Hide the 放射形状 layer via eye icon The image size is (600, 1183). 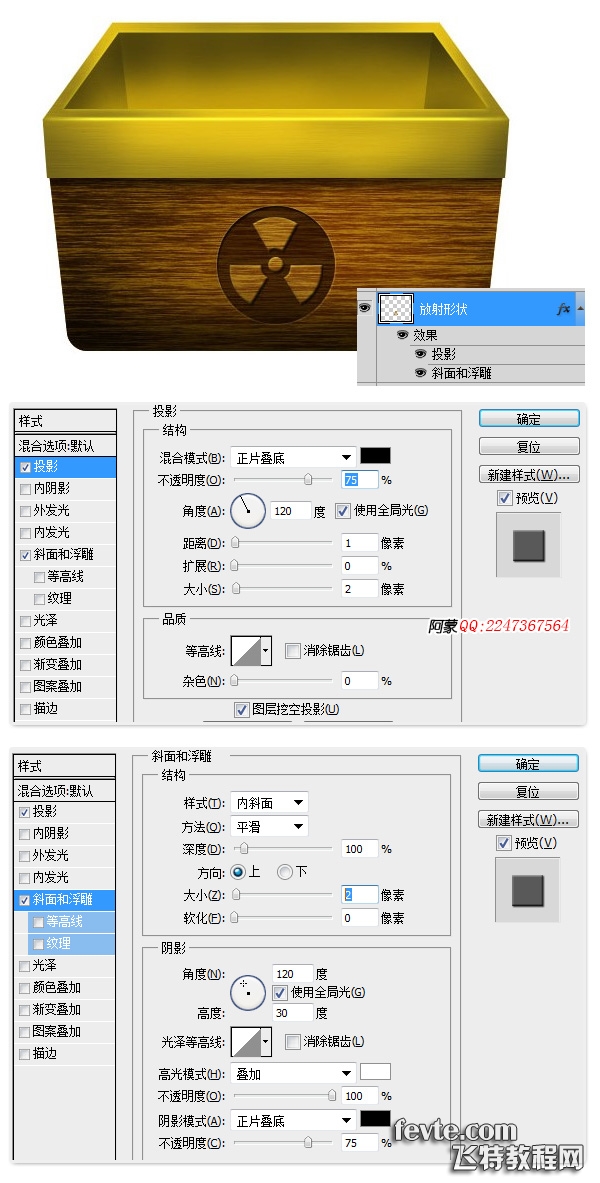[365, 309]
